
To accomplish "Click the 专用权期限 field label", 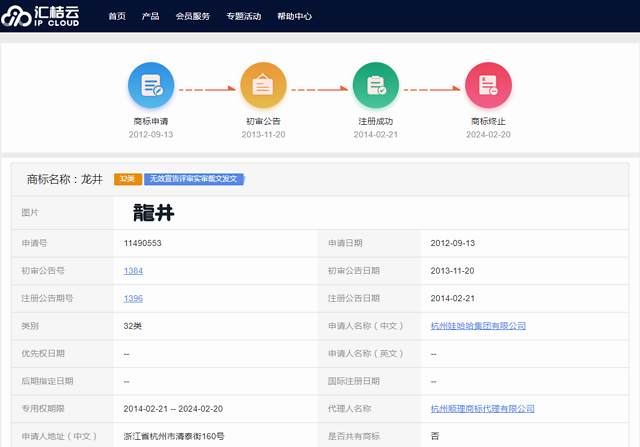I will [x=43, y=409].
